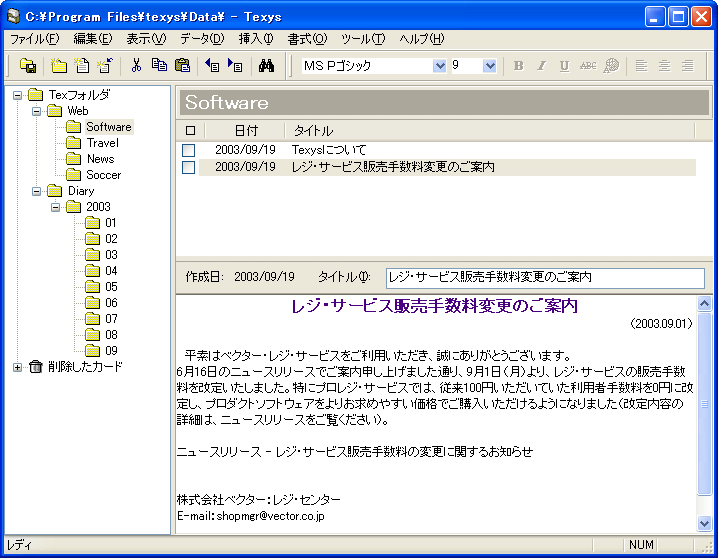Image resolution: width=718 pixels, height=558 pixels.
Task: Open the 挿入(I) menu
Action: point(256,39)
